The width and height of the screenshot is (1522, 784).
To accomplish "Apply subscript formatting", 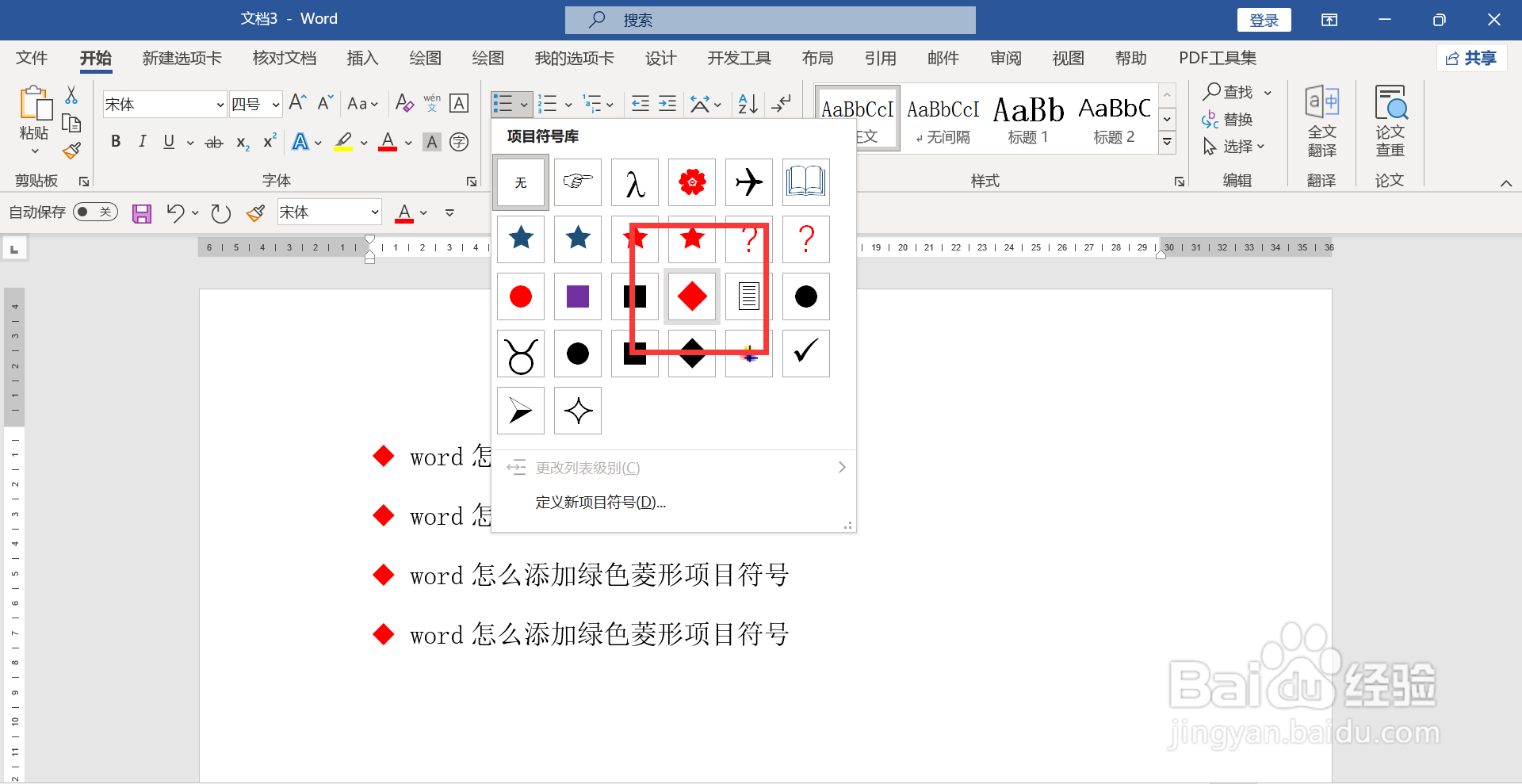I will point(243,143).
